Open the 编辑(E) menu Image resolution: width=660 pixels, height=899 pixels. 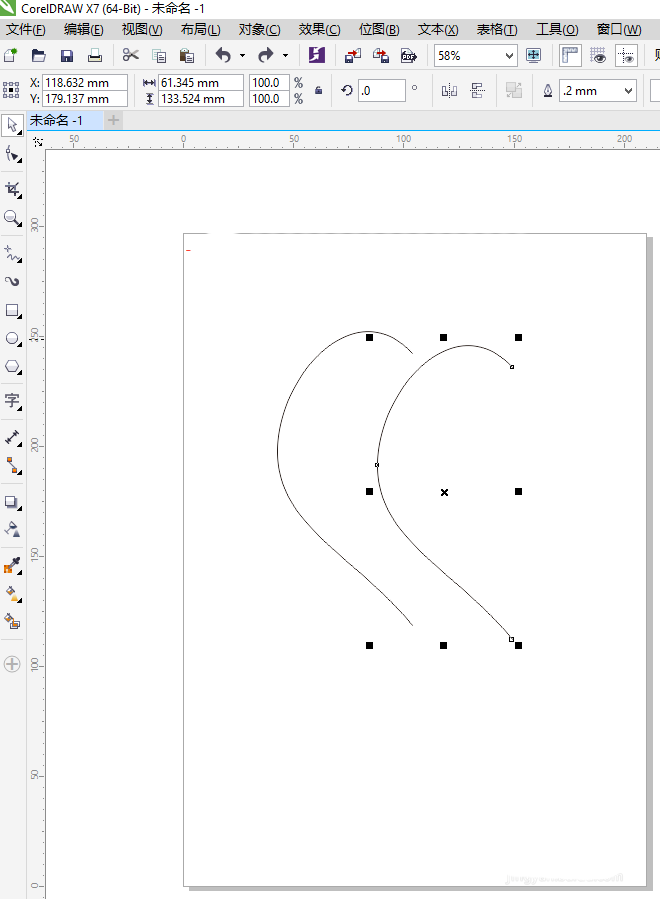[x=84, y=29]
